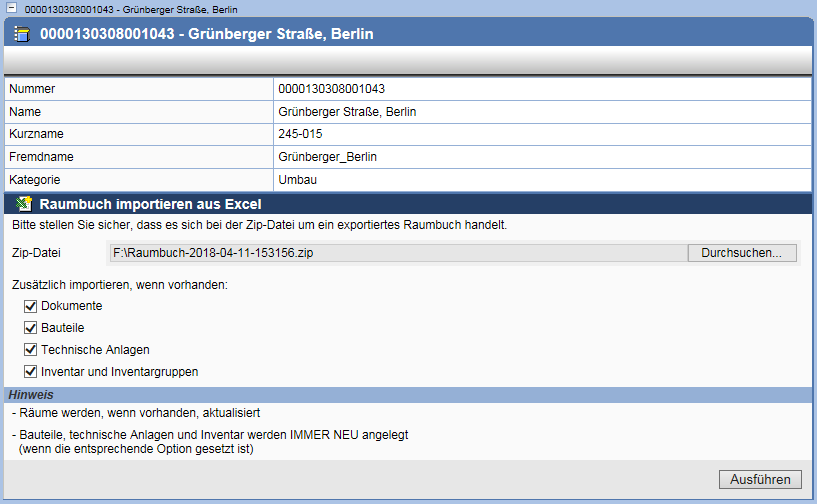The width and height of the screenshot is (817, 504).
Task: Select the Kurzname value 245-015
Action: (300, 134)
